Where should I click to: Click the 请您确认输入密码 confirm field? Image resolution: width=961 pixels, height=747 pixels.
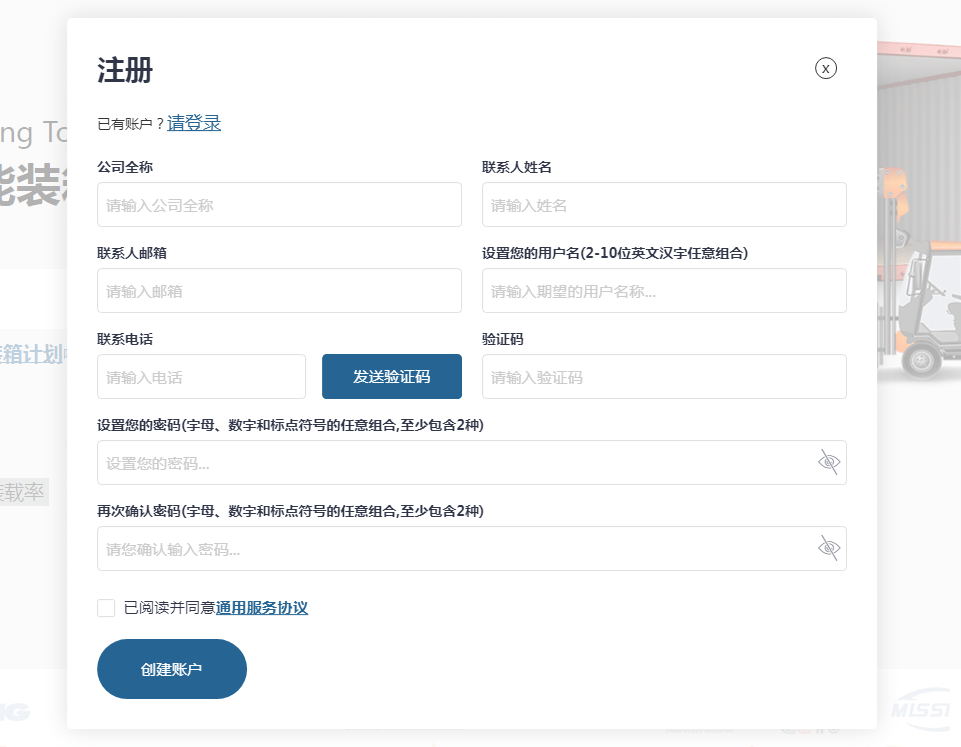coord(450,549)
